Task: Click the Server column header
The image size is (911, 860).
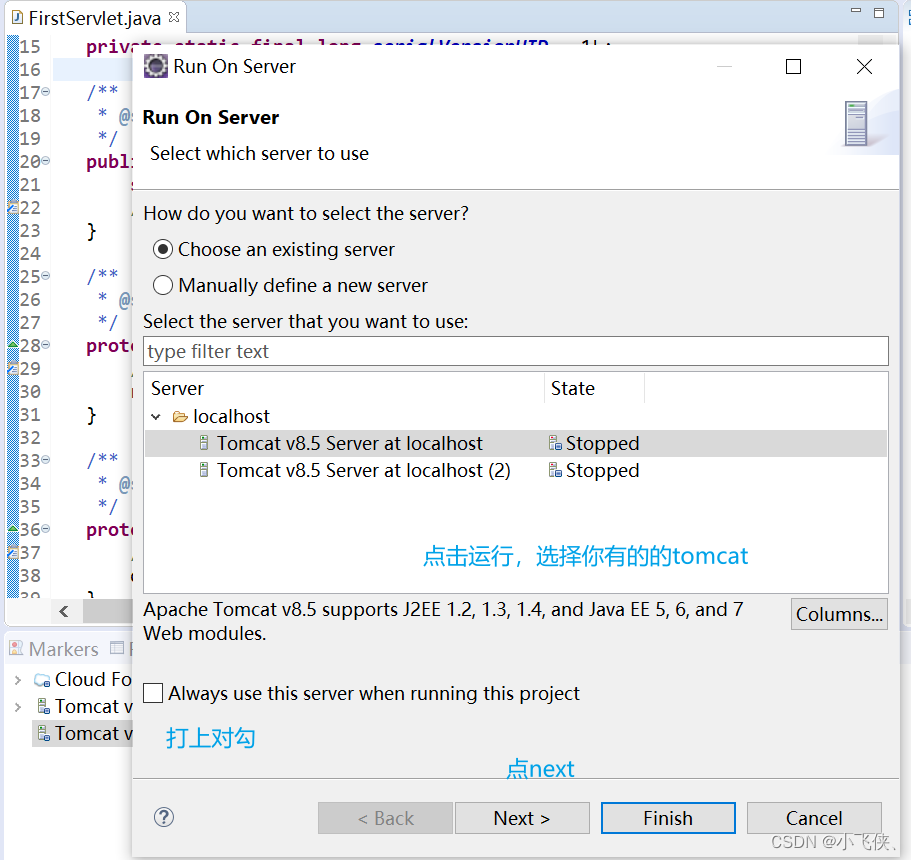Action: click(344, 388)
